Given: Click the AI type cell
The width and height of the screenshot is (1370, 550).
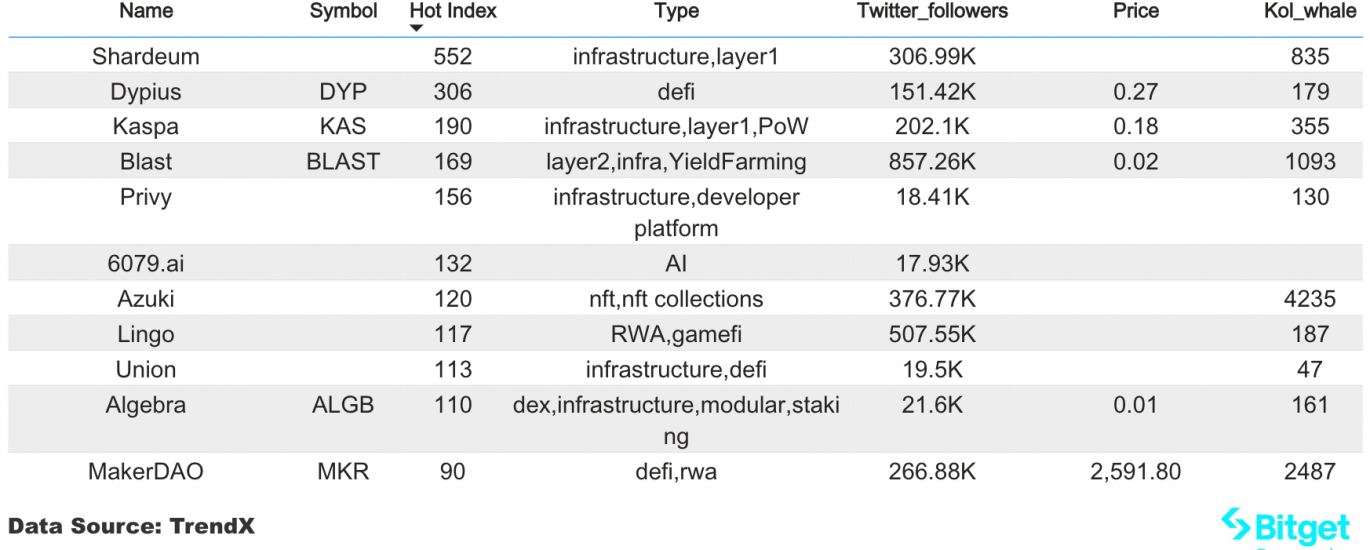Looking at the screenshot, I should pos(676,264).
